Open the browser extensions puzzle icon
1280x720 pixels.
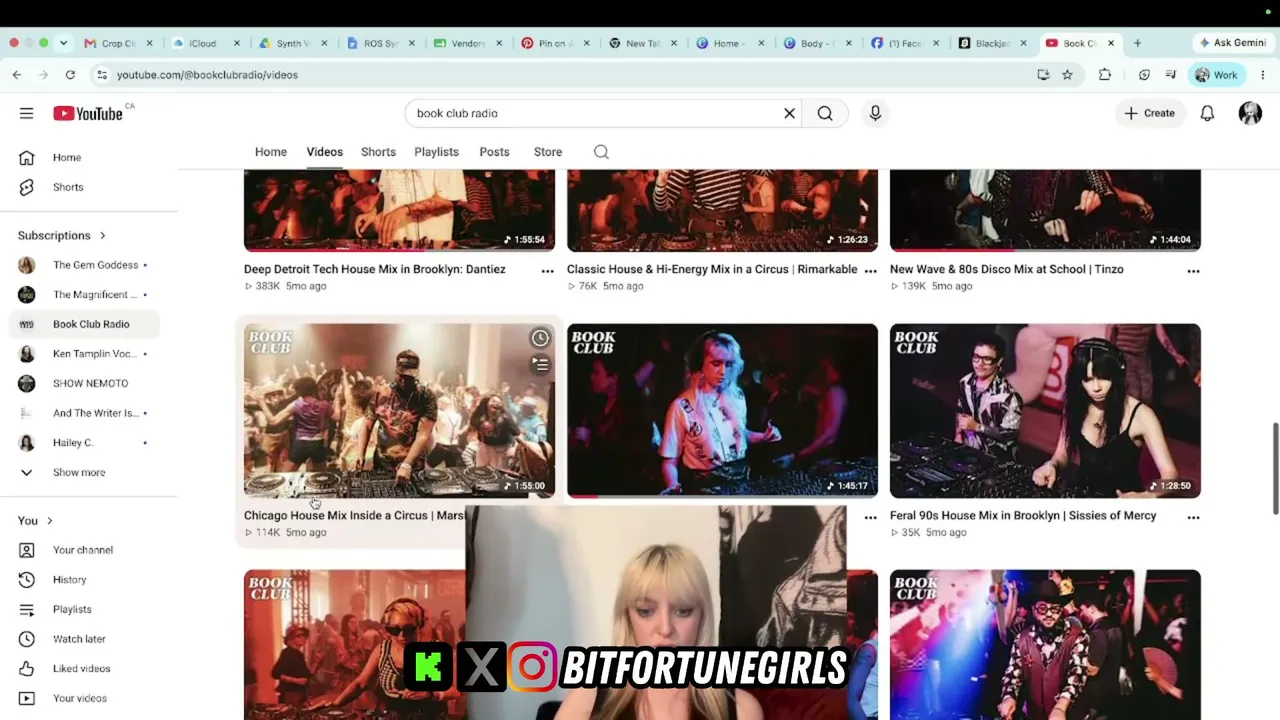pyautogui.click(x=1104, y=75)
